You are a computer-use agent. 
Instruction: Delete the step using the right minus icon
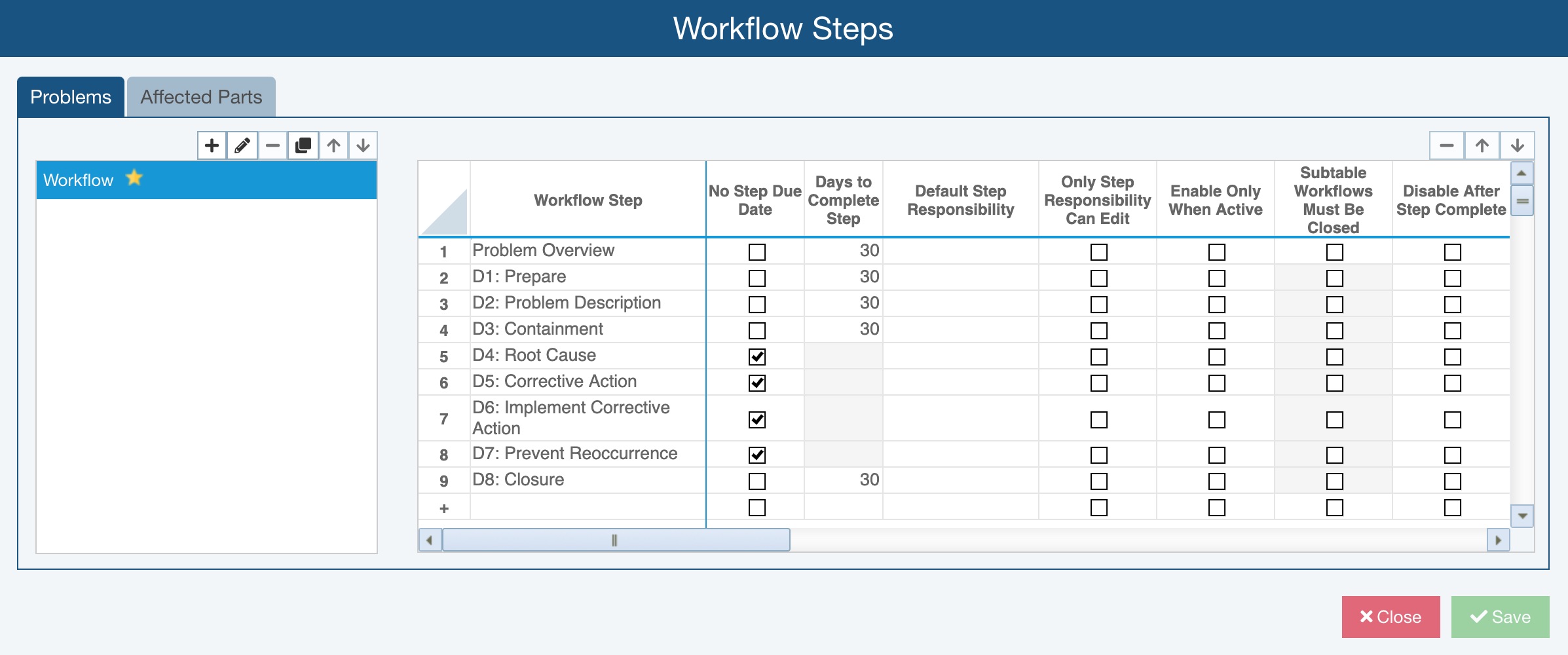point(1447,145)
